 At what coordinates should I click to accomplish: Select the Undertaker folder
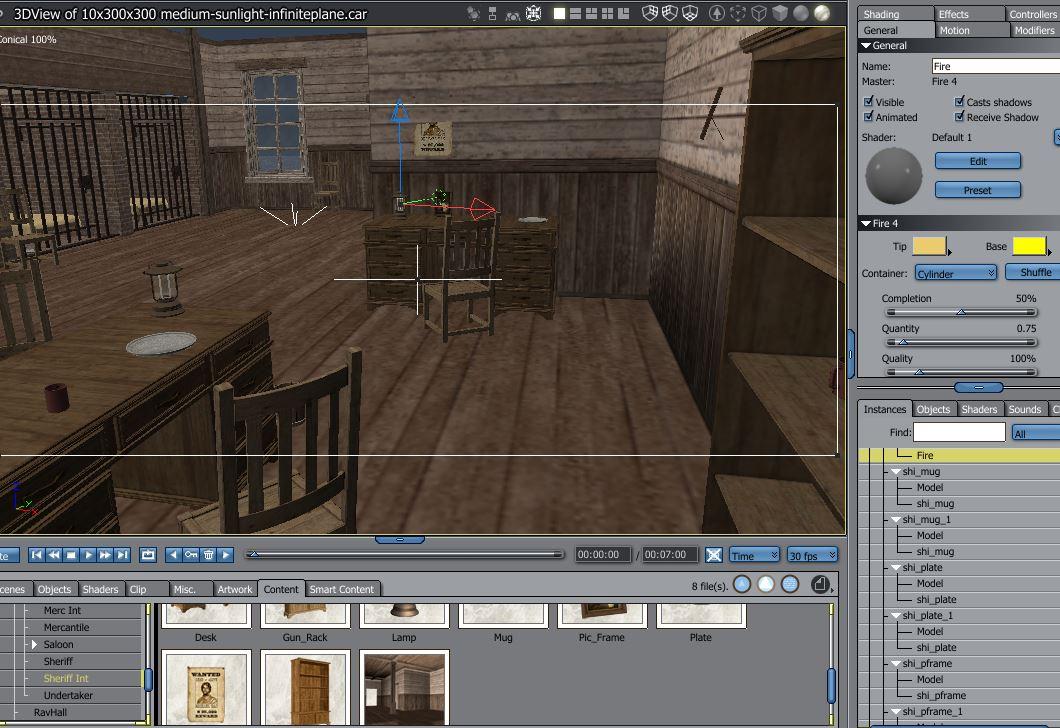pos(68,695)
